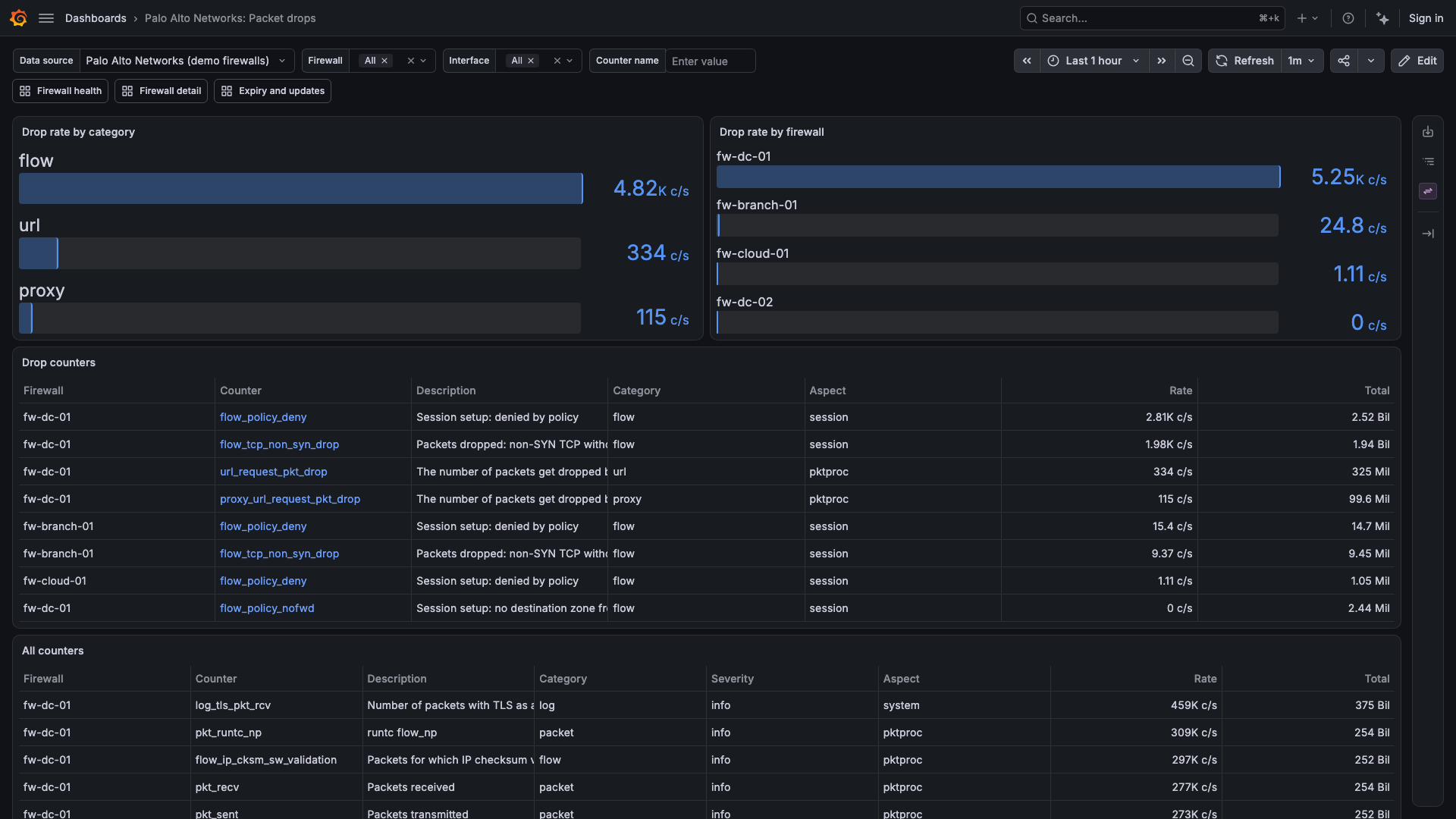1456x819 pixels.
Task: Remove the 'All' tag from Firewall filter
Action: point(384,61)
